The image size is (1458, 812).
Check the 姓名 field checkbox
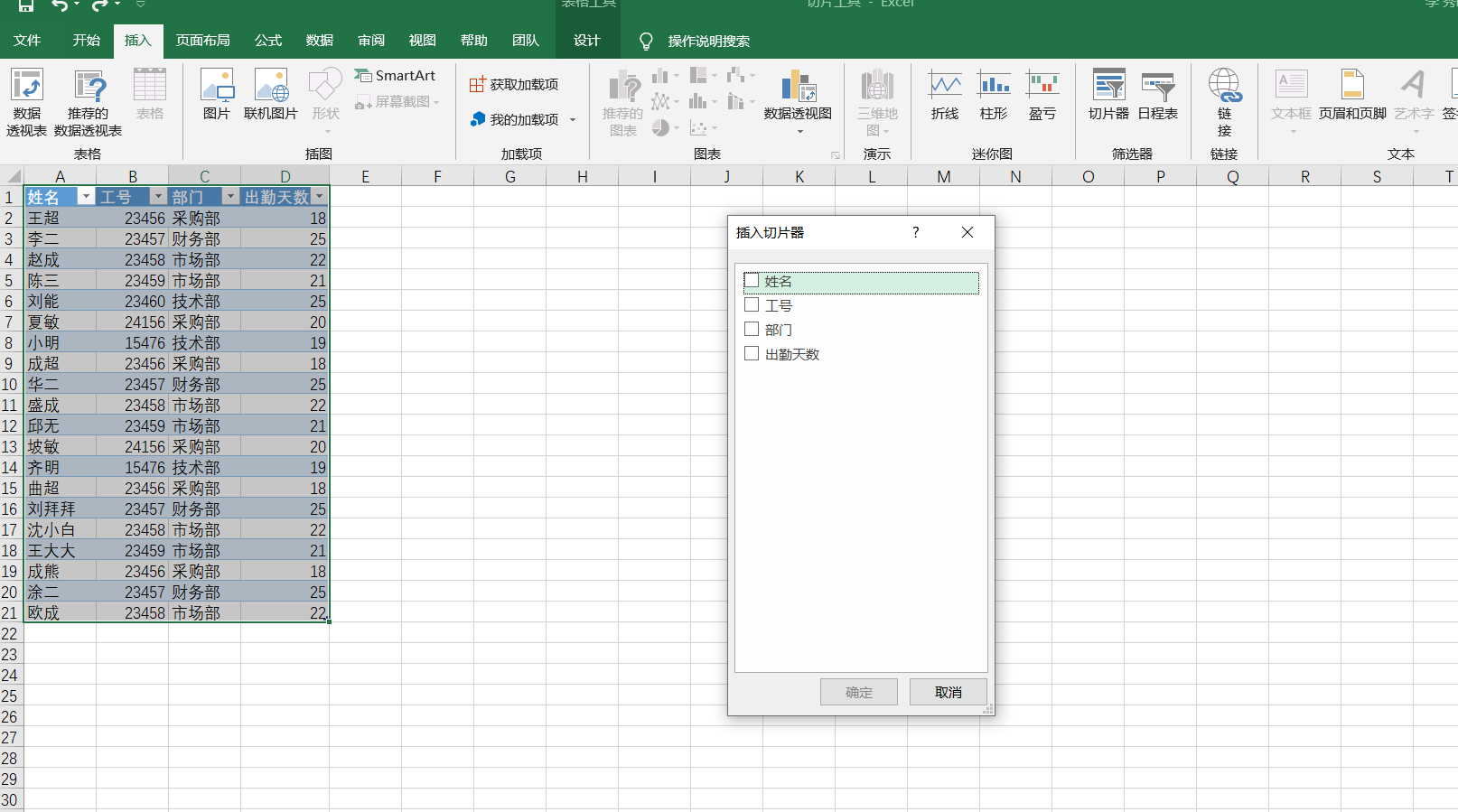point(752,281)
